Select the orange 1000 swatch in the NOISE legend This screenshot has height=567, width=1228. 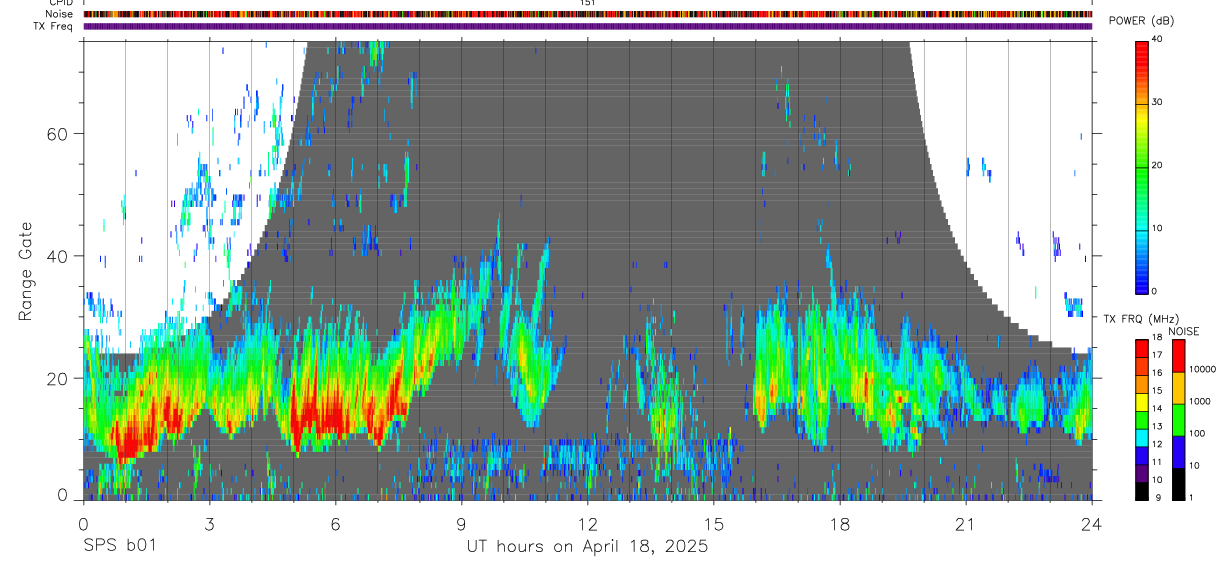click(1177, 387)
